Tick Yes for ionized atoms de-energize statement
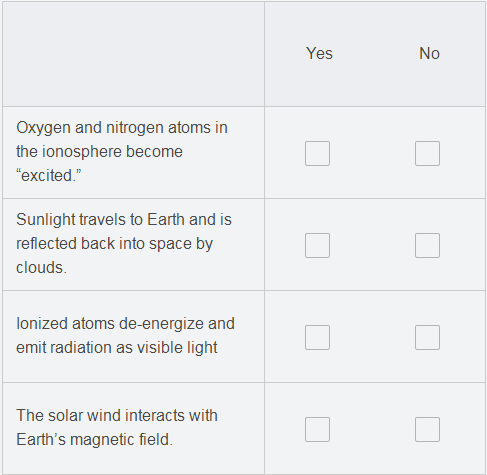This screenshot has width=487, height=475. (x=317, y=337)
